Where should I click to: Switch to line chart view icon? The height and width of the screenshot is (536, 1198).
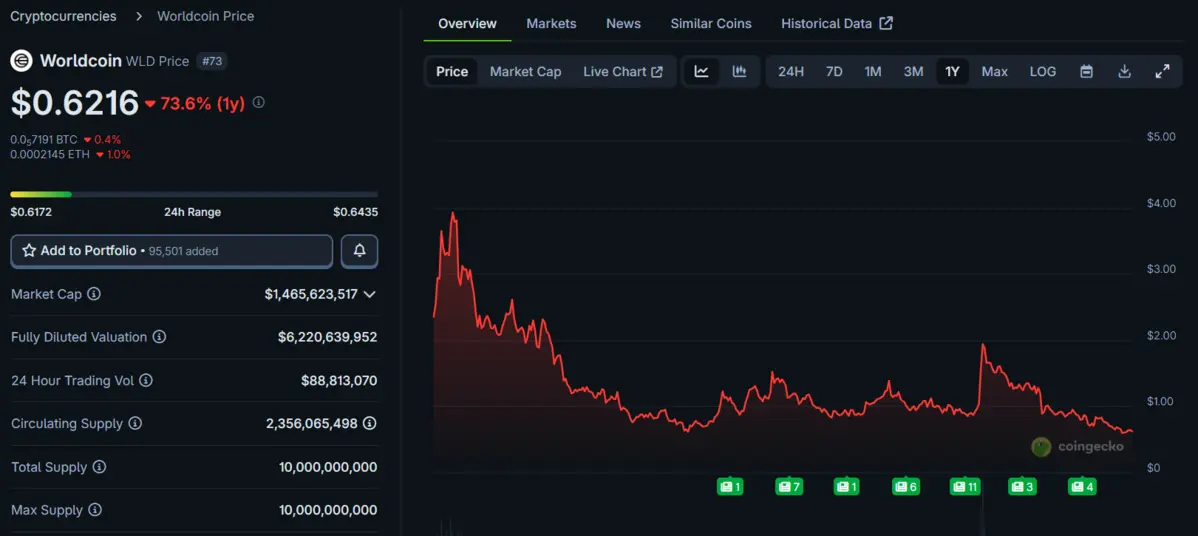(701, 71)
